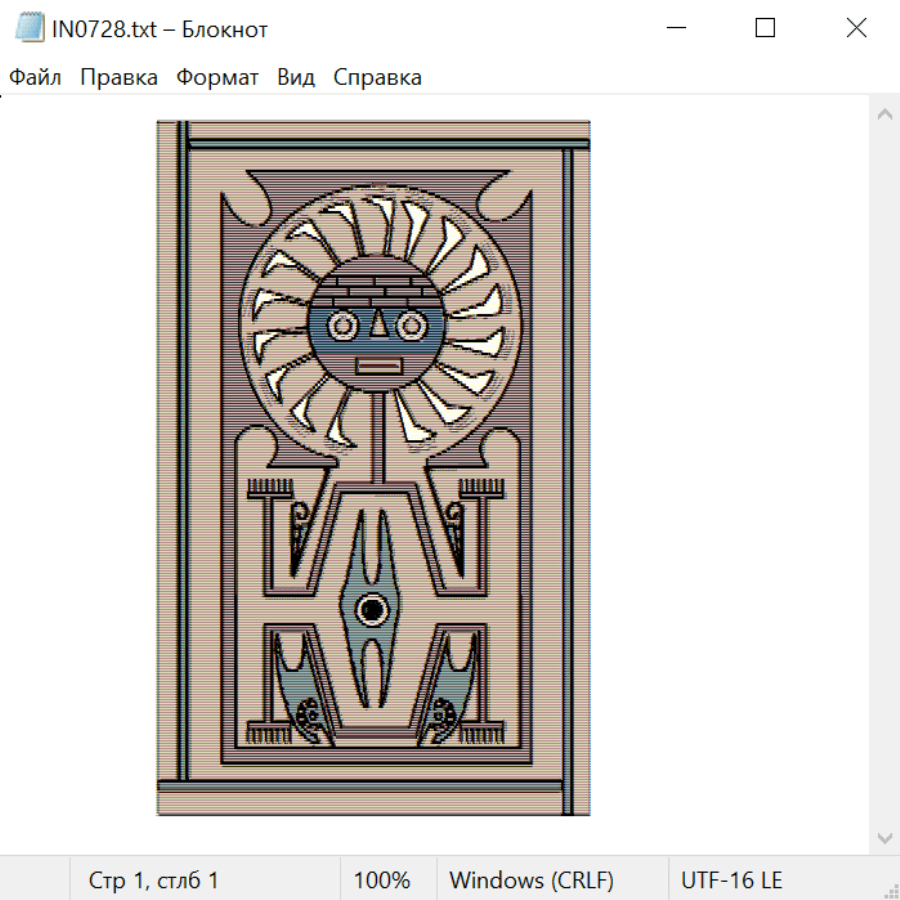Click the 100% zoom level in status bar

[381, 880]
